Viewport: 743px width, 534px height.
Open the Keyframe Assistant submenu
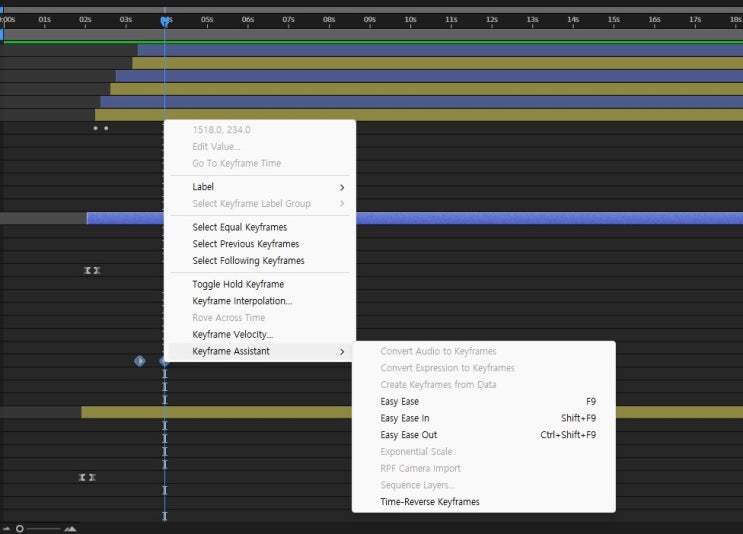tap(231, 351)
